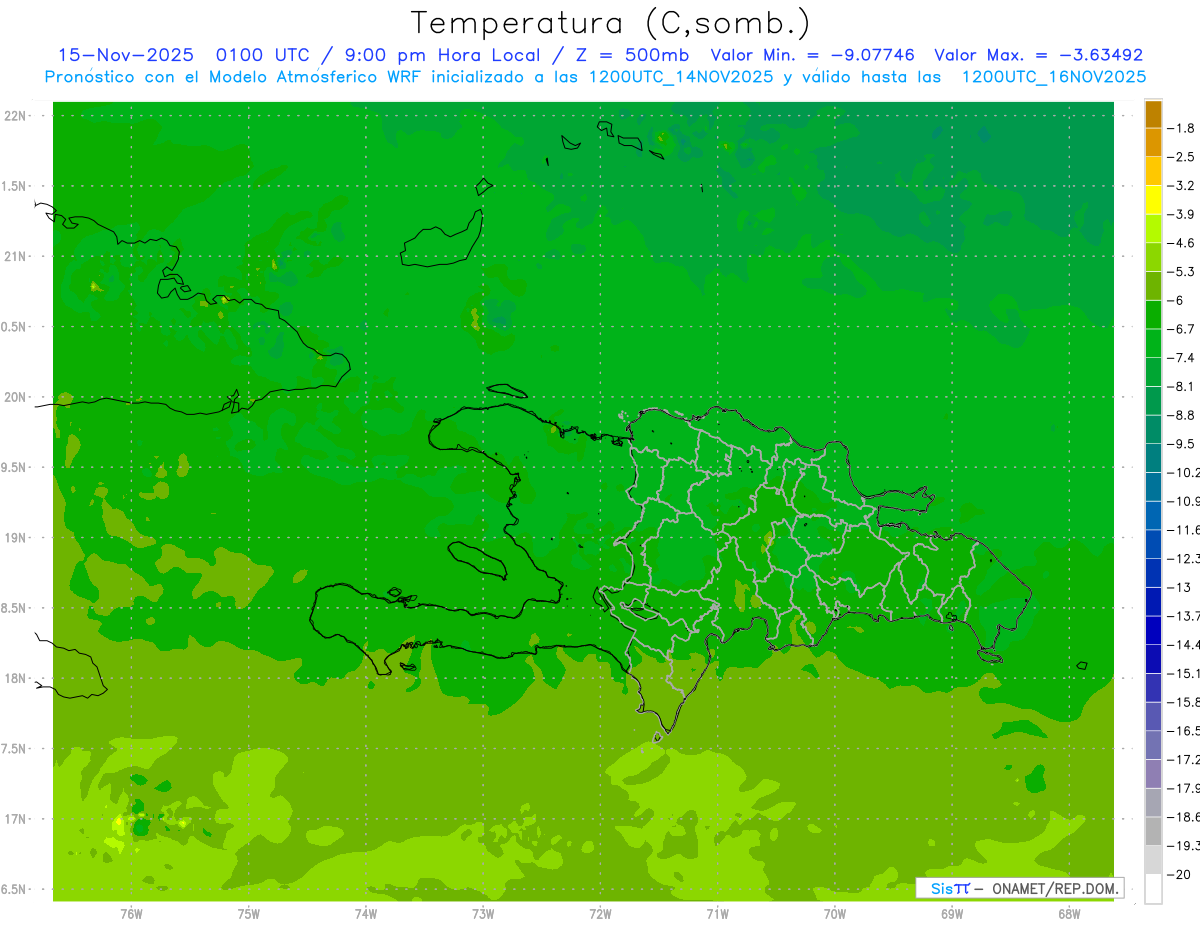Click the "1200UTC_14NOV2025" initialization time

[x=682, y=77]
